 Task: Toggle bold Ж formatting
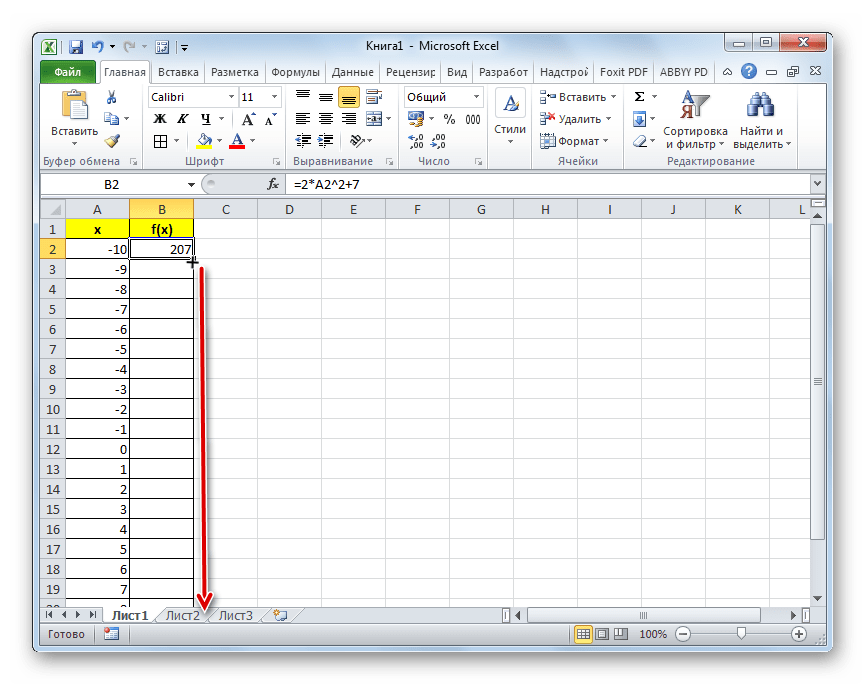[x=159, y=119]
